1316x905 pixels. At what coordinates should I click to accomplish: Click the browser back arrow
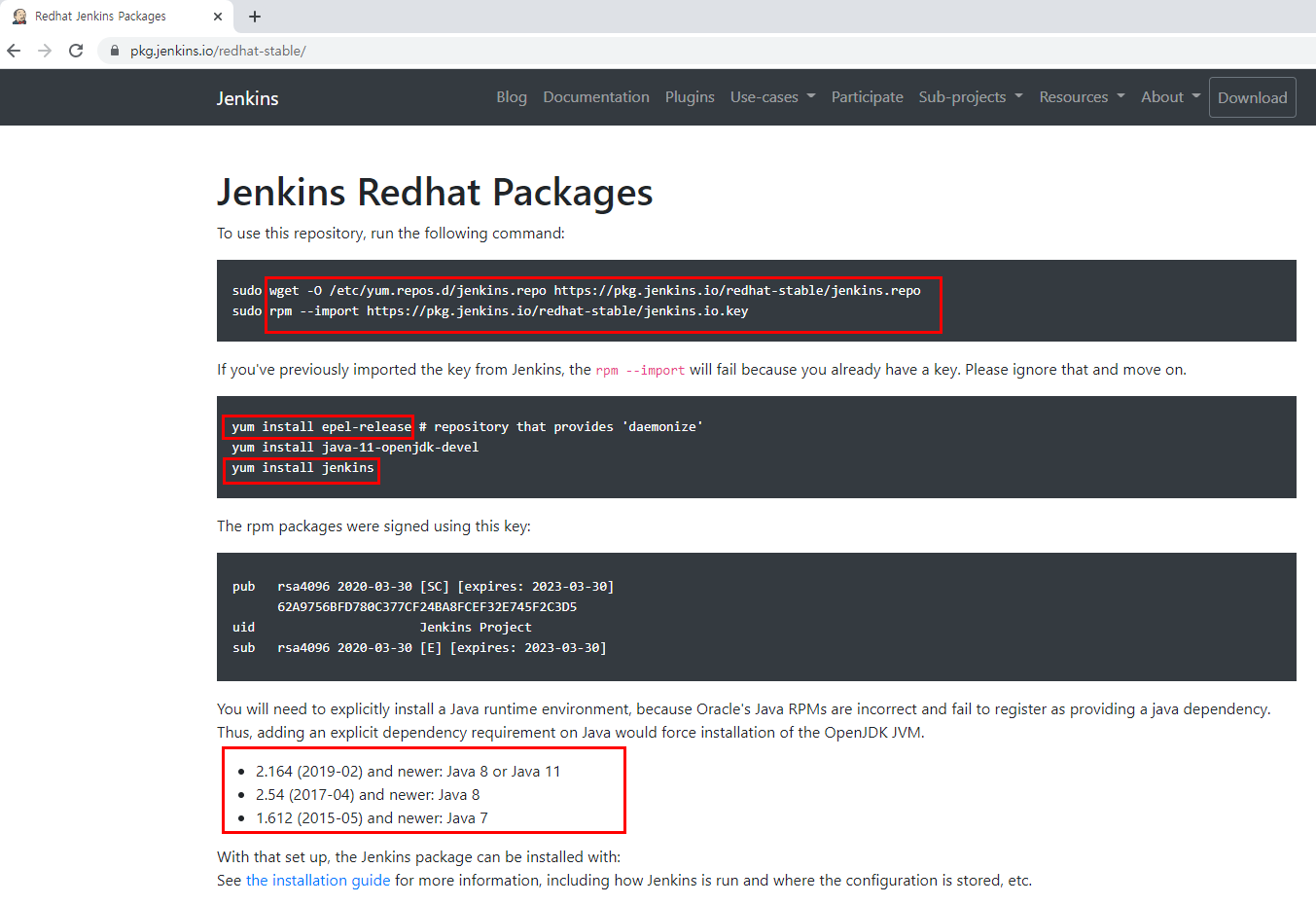[x=14, y=51]
